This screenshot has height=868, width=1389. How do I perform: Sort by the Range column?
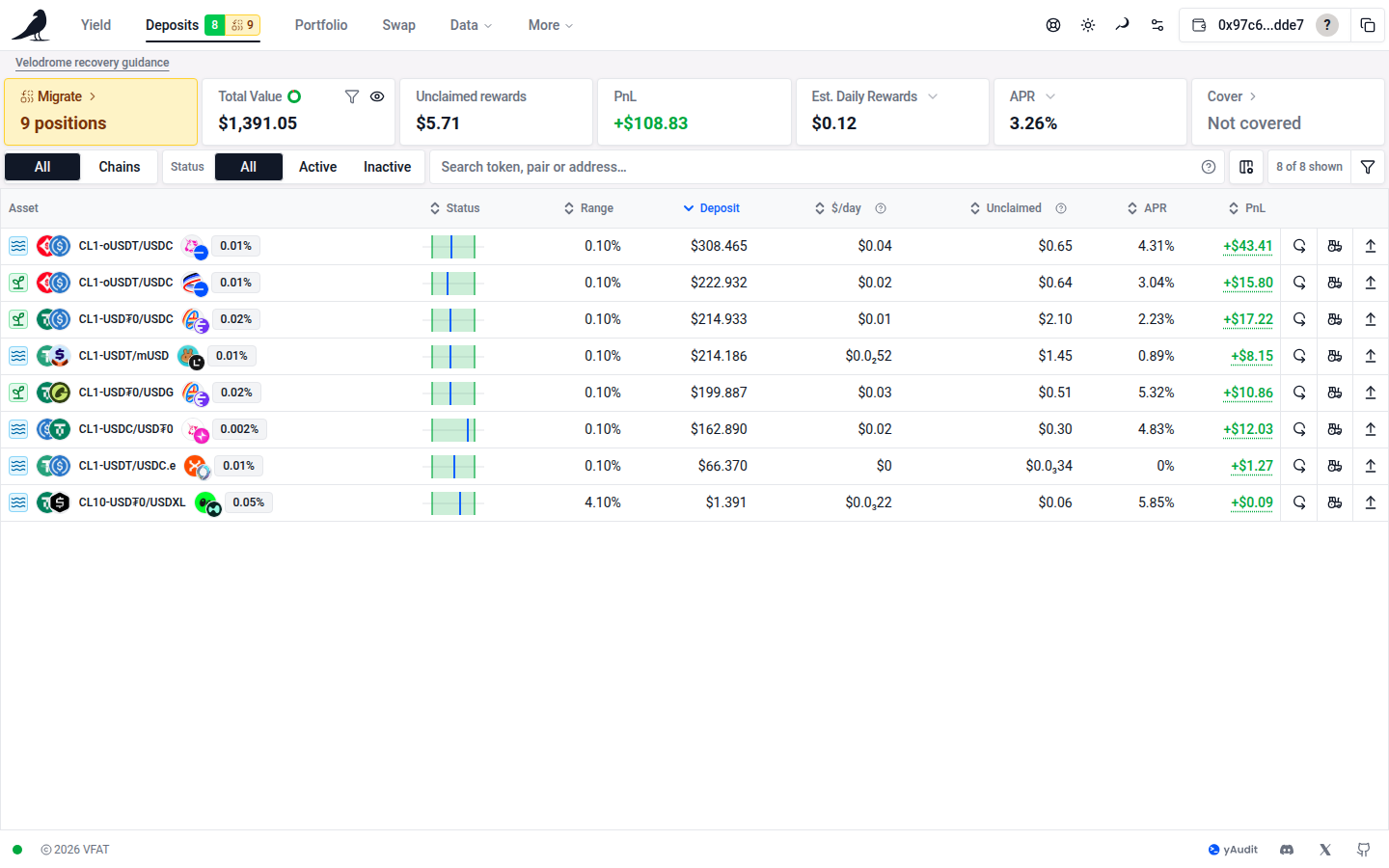click(588, 208)
